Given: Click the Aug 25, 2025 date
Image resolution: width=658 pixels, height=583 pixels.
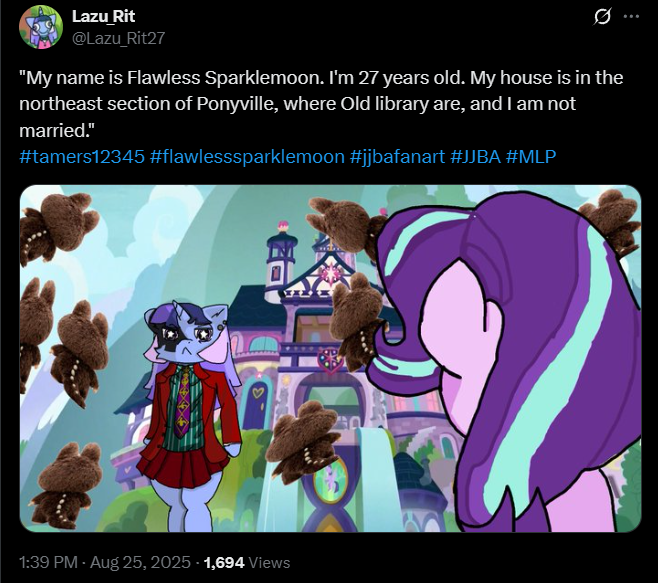Looking at the screenshot, I should pos(140,562).
